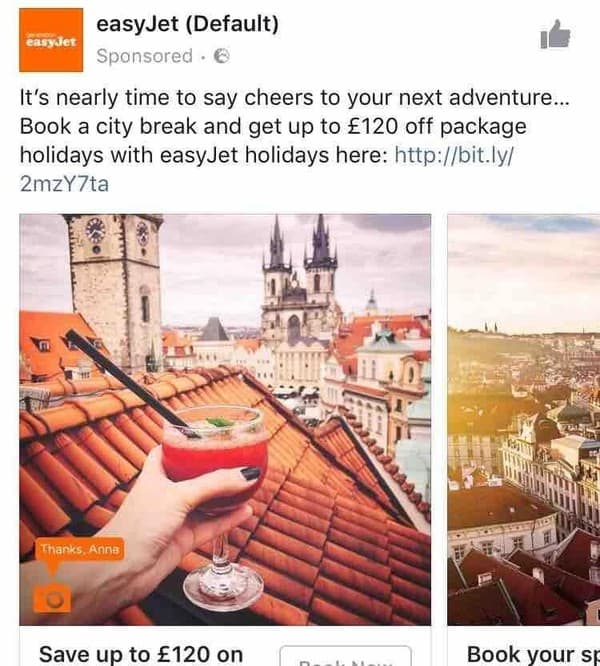The image size is (600, 666).
Task: Follow the http://bit.ly/ link in post
Action: [454, 155]
